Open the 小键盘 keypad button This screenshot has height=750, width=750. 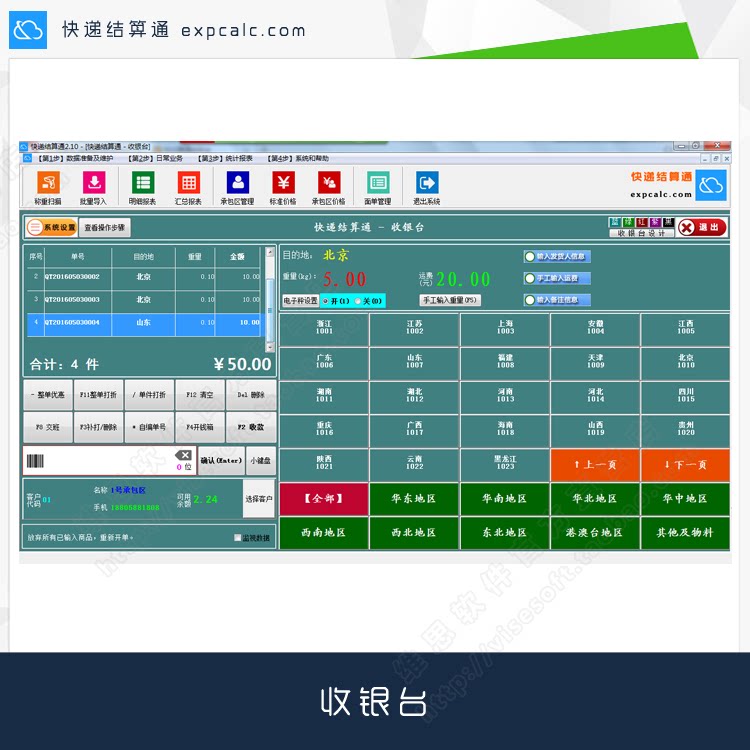(261, 461)
